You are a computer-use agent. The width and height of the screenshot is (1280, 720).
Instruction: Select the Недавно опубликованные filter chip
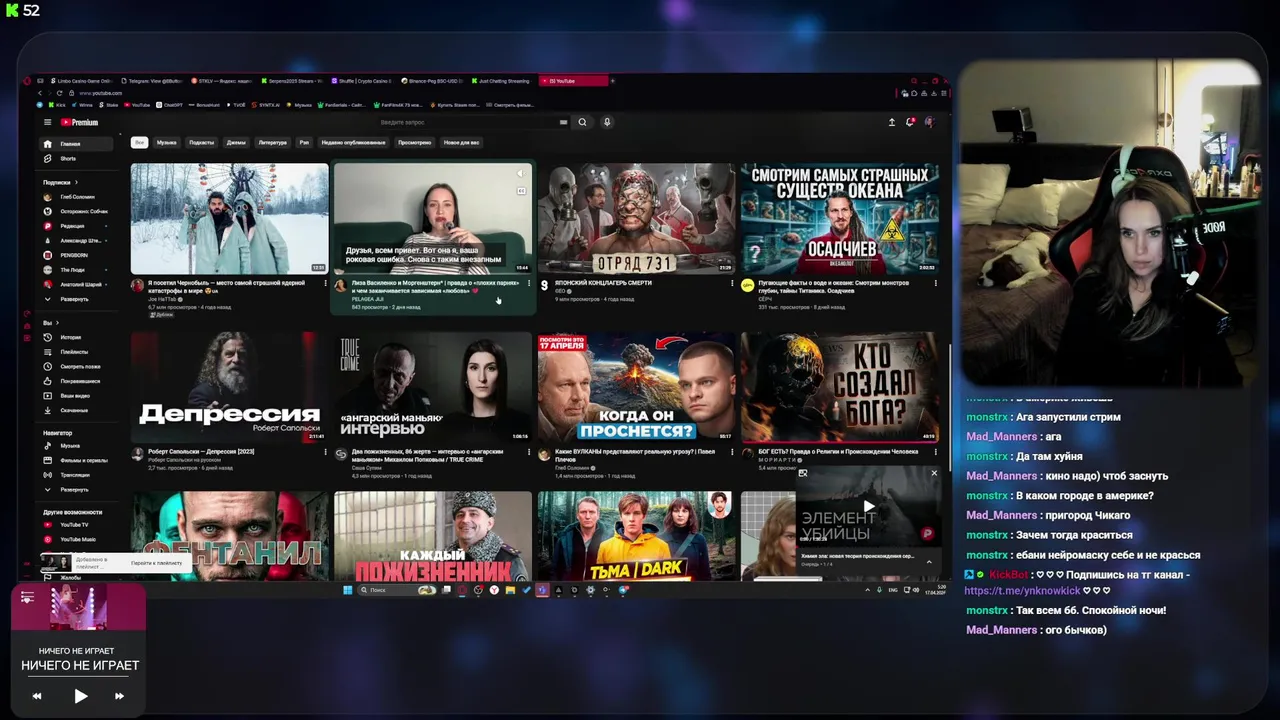(353, 142)
